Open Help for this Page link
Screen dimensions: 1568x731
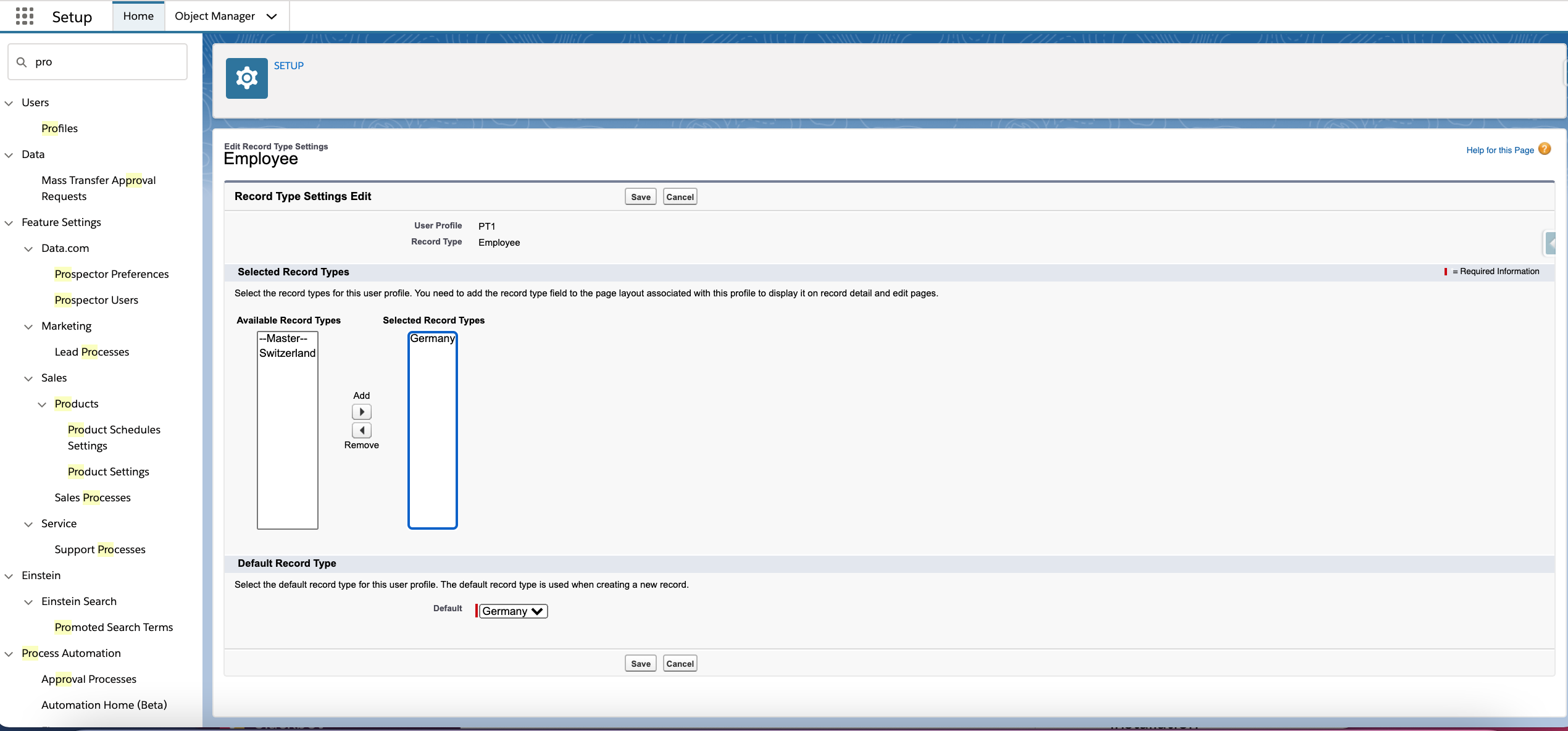pyautogui.click(x=1499, y=150)
